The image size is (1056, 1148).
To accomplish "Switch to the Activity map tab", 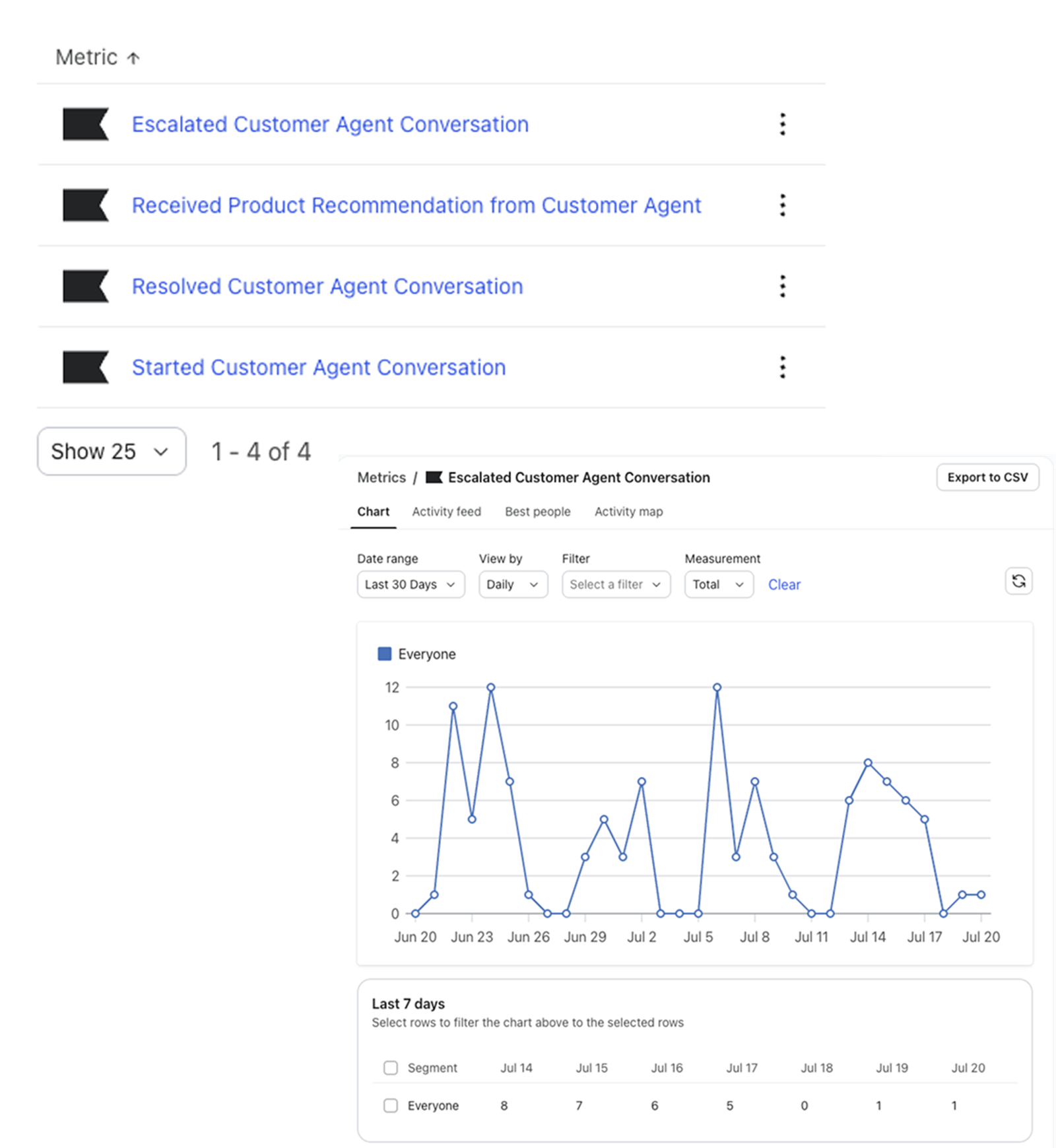I will click(629, 512).
